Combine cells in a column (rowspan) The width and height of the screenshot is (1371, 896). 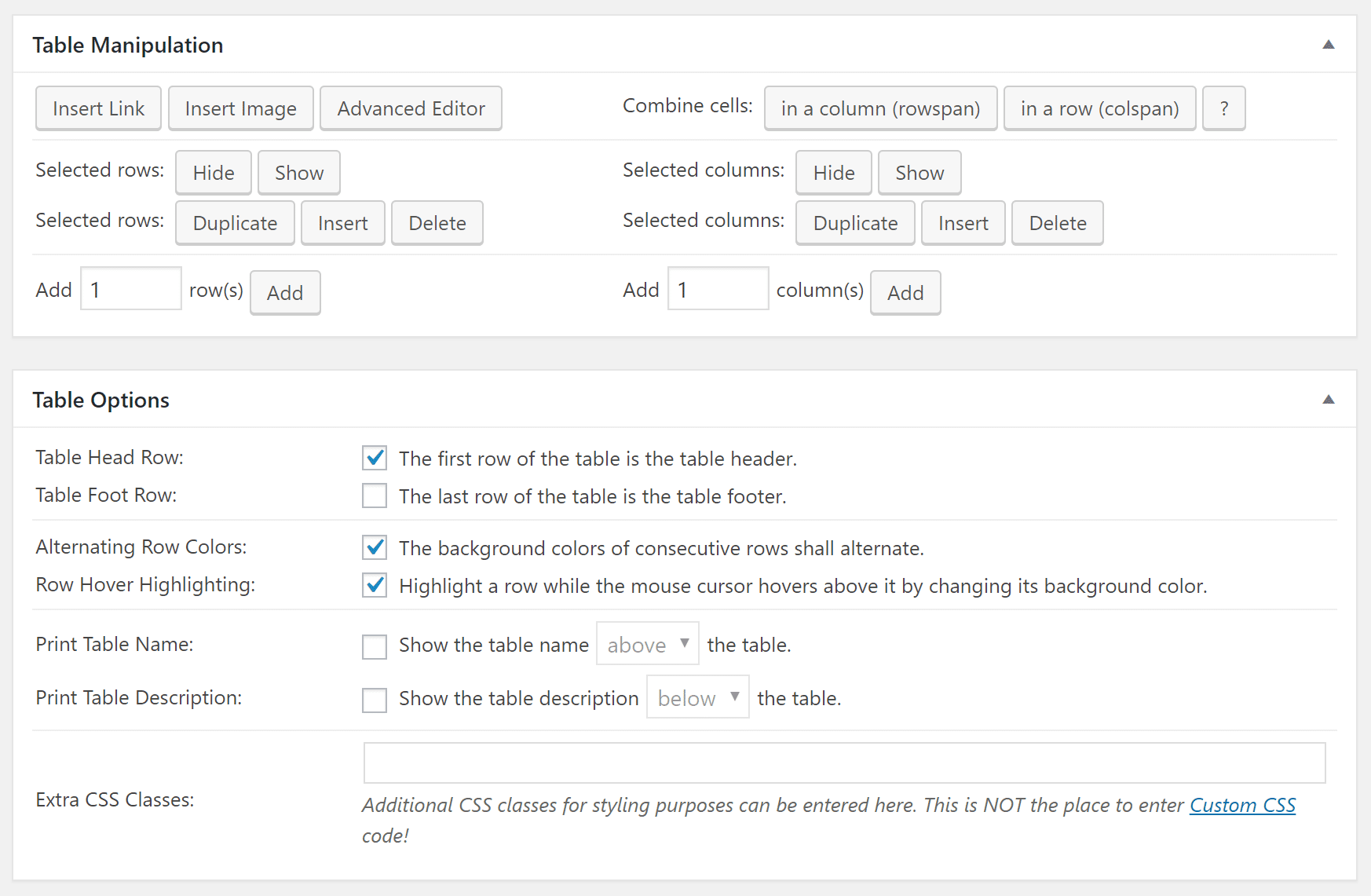[880, 108]
